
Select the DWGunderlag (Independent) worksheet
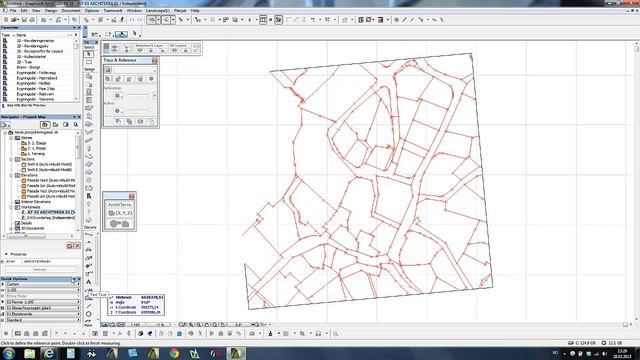(x=51, y=218)
